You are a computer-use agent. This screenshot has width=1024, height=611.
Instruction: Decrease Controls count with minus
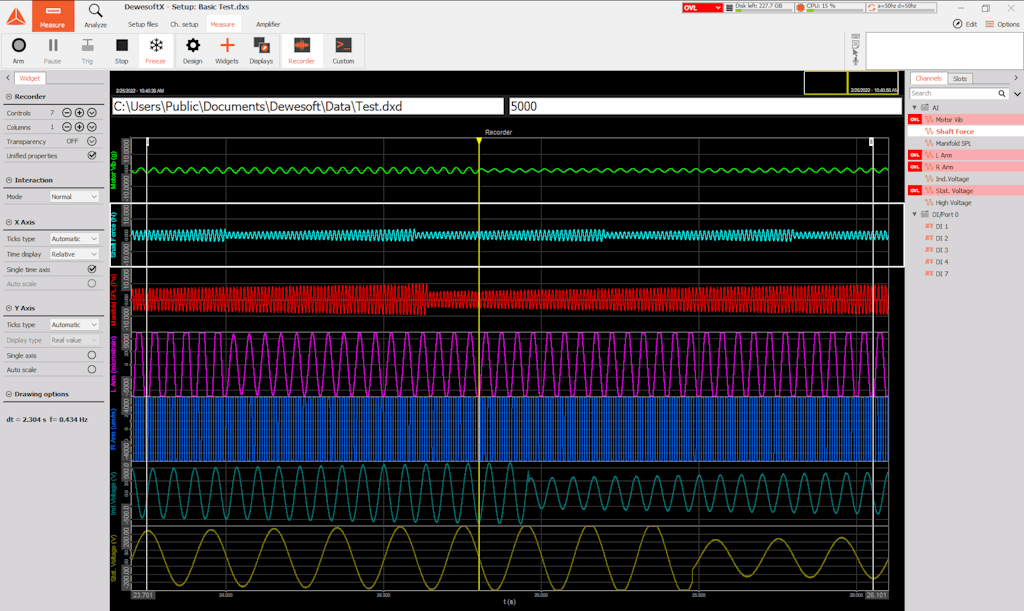pyautogui.click(x=67, y=113)
